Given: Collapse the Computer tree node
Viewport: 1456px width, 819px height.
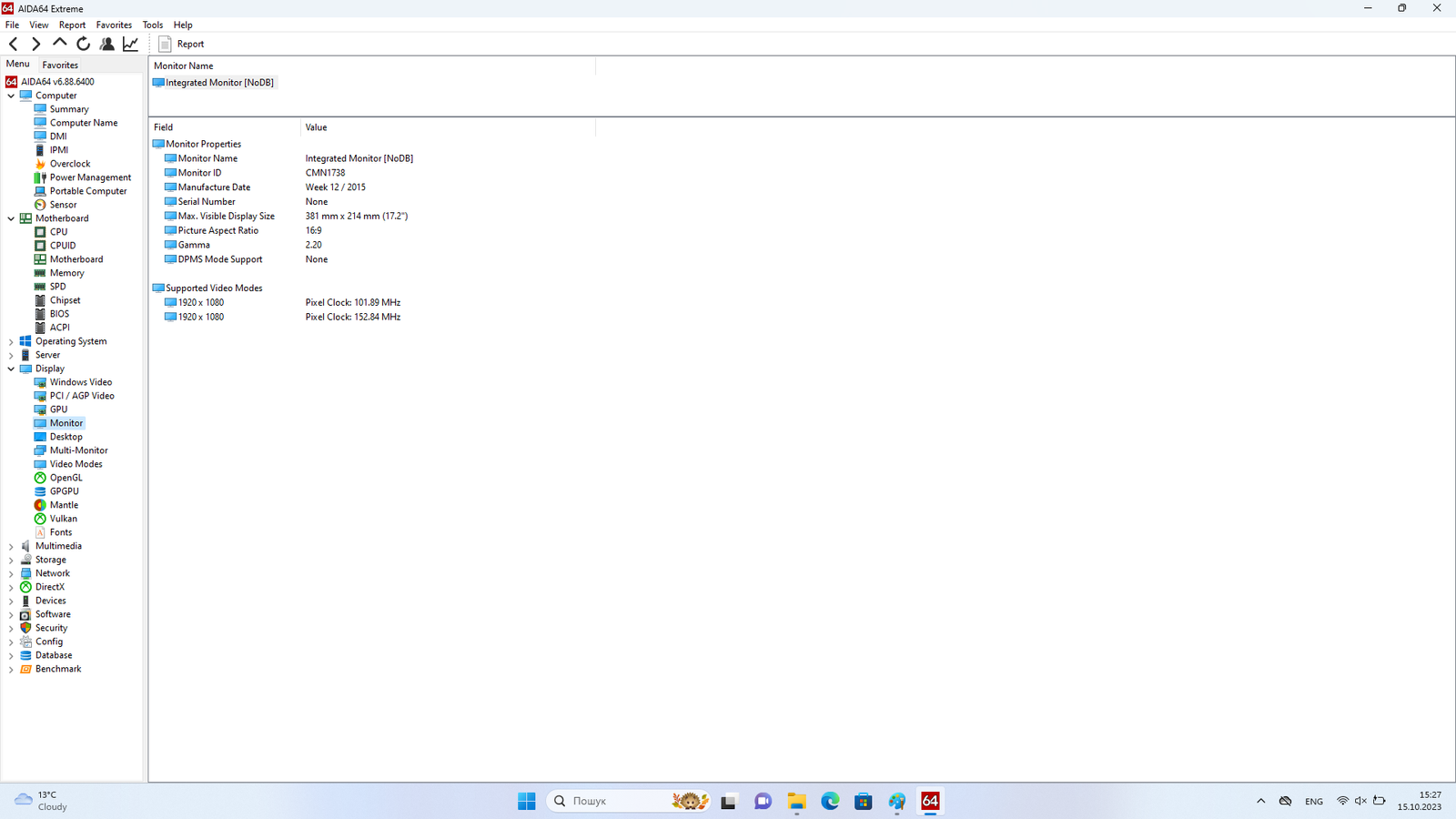Looking at the screenshot, I should click(11, 96).
